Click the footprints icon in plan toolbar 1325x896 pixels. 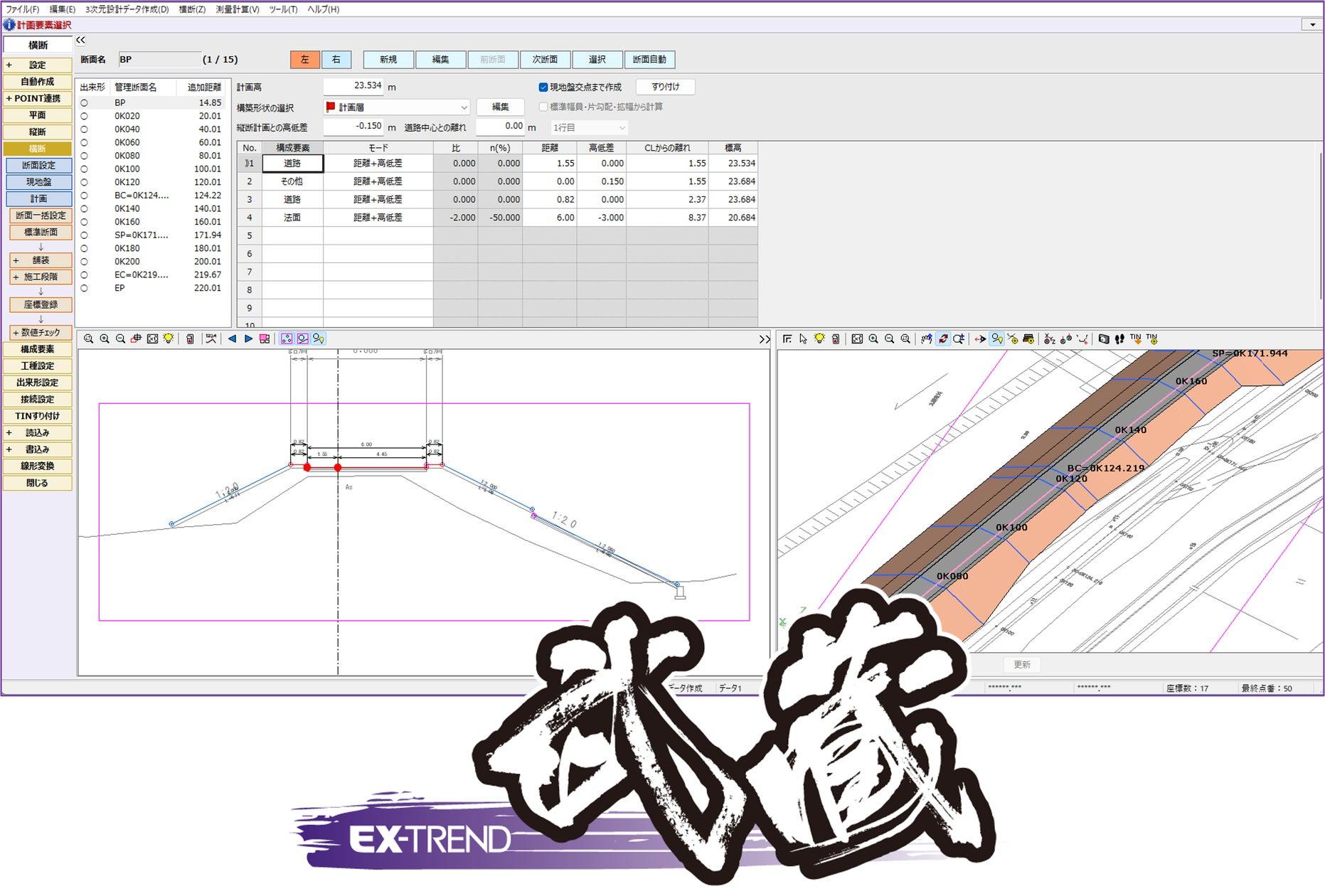[1119, 339]
